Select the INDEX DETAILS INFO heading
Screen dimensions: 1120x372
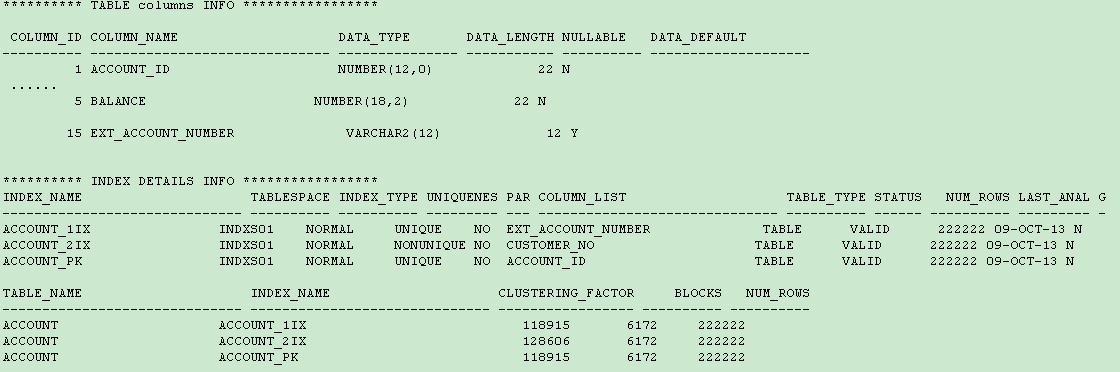point(190,181)
